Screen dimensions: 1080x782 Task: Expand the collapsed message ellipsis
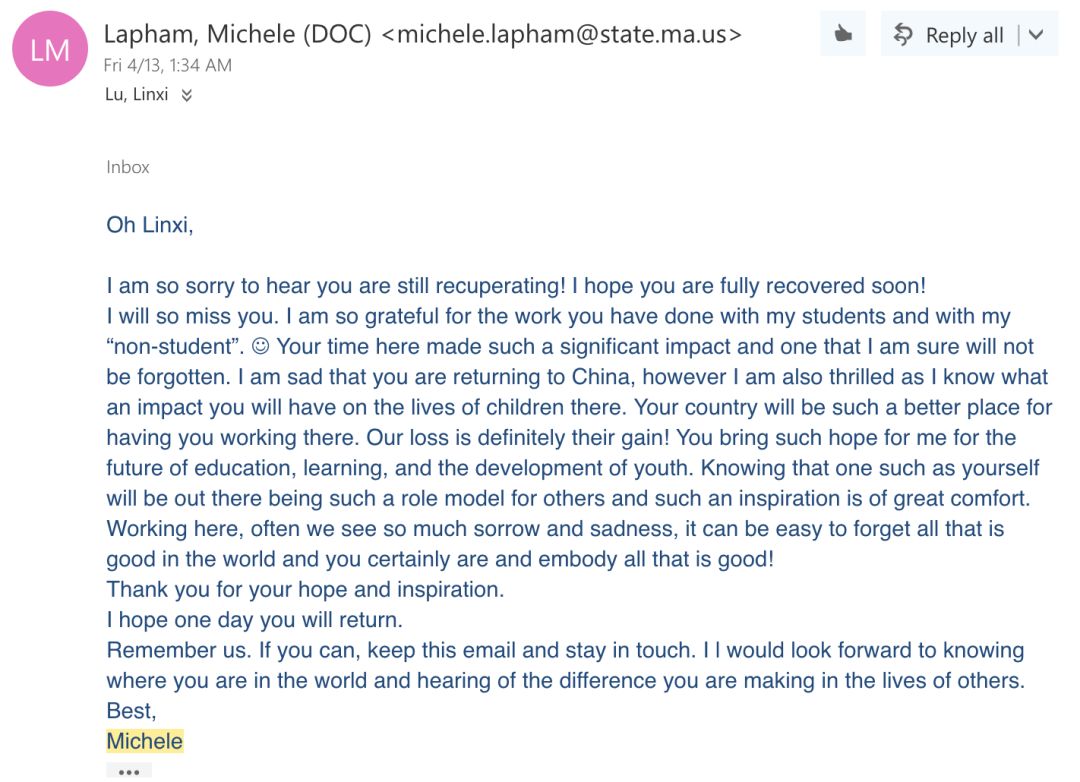coord(129,772)
